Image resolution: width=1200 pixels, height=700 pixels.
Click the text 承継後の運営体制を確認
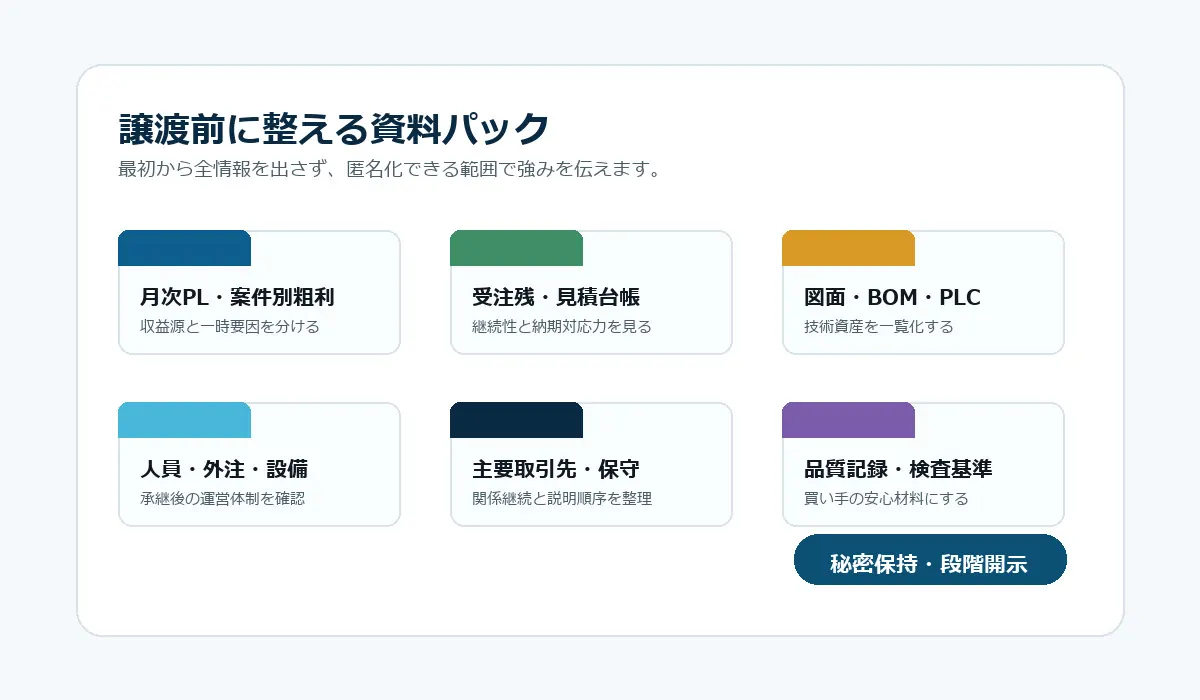(222, 498)
